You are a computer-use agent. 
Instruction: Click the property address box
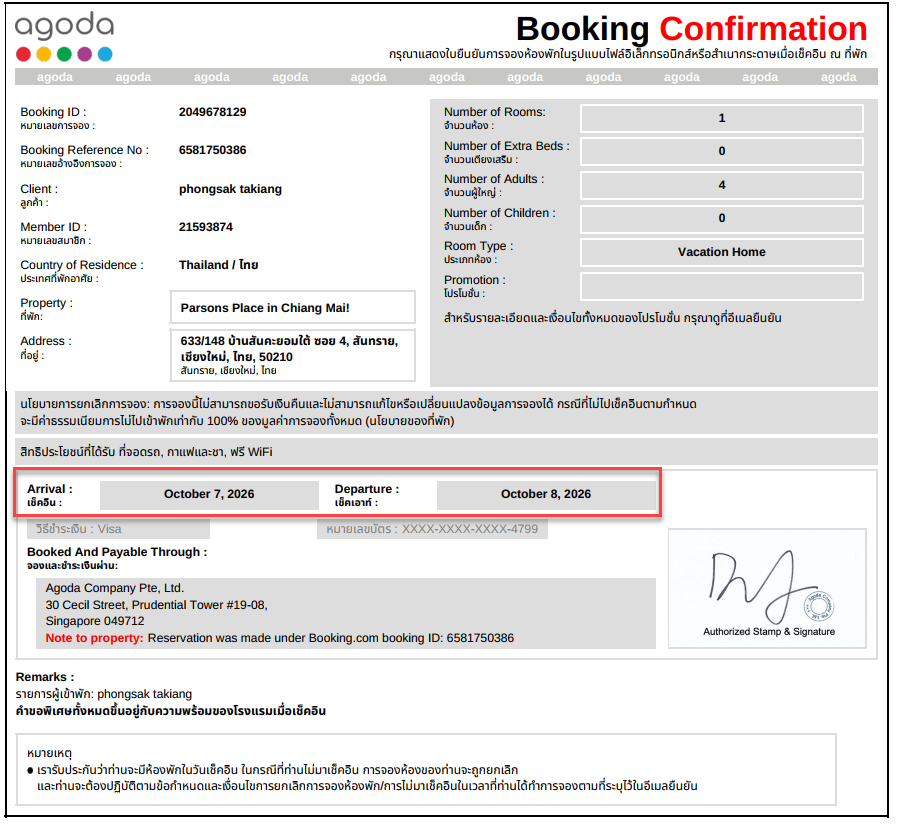click(x=293, y=355)
